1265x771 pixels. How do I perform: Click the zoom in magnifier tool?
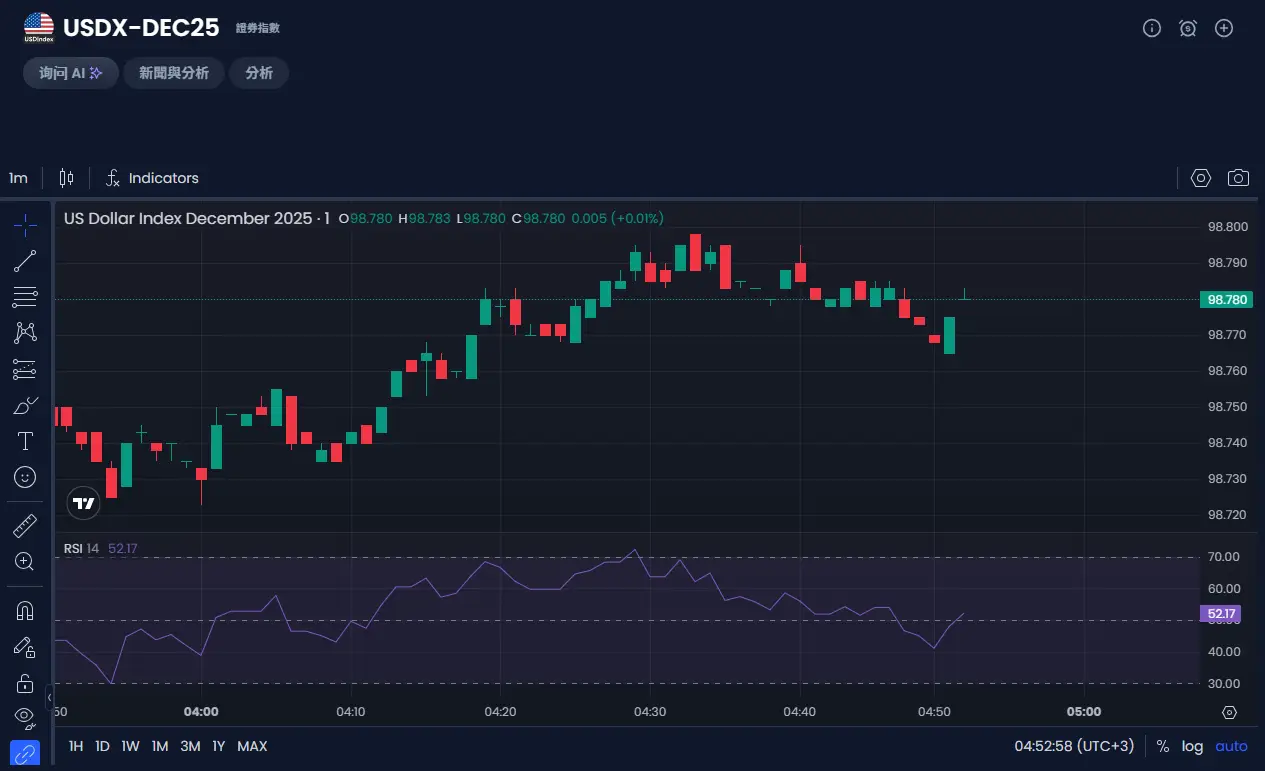[x=25, y=562]
